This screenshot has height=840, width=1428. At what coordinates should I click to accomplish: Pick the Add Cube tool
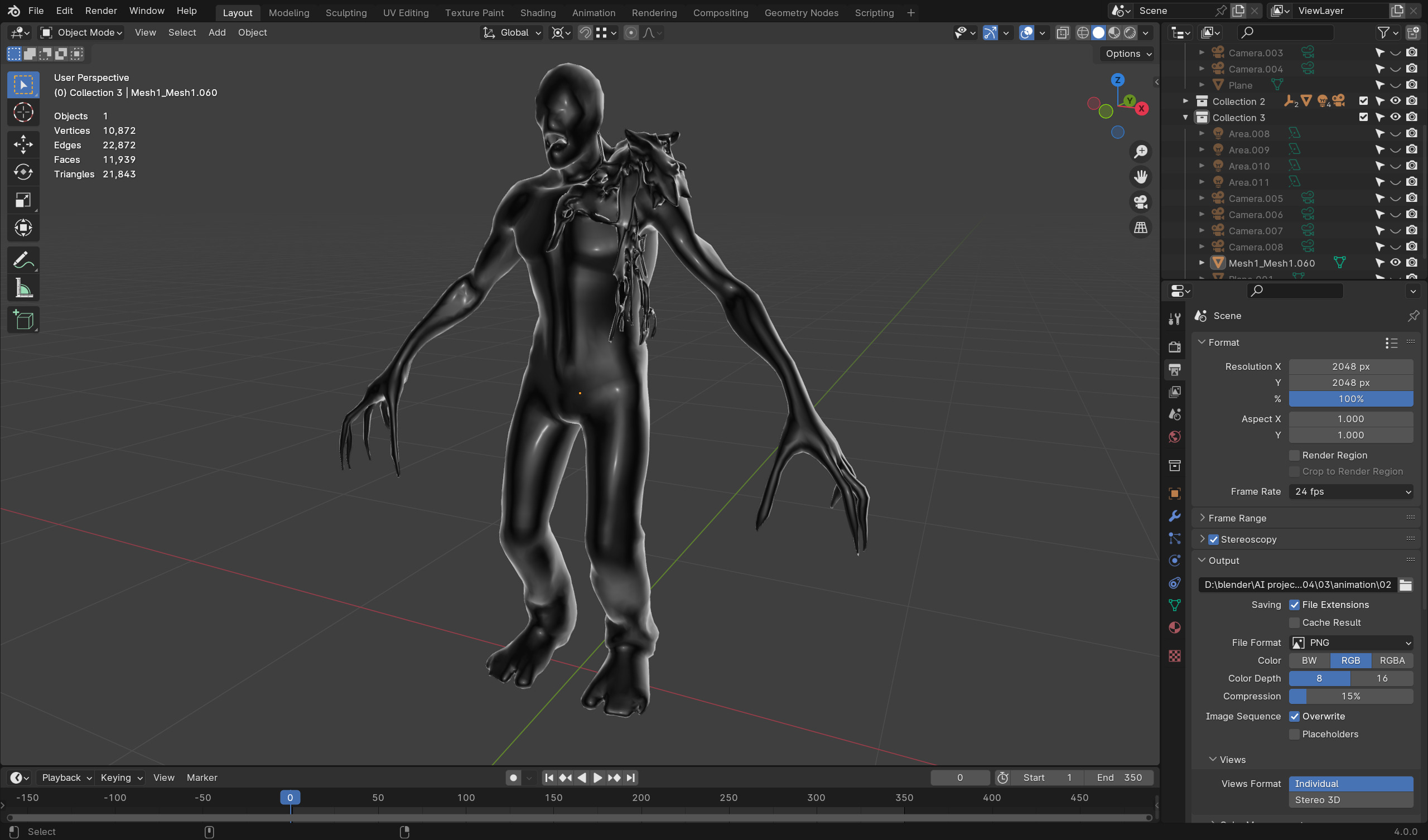[23, 320]
